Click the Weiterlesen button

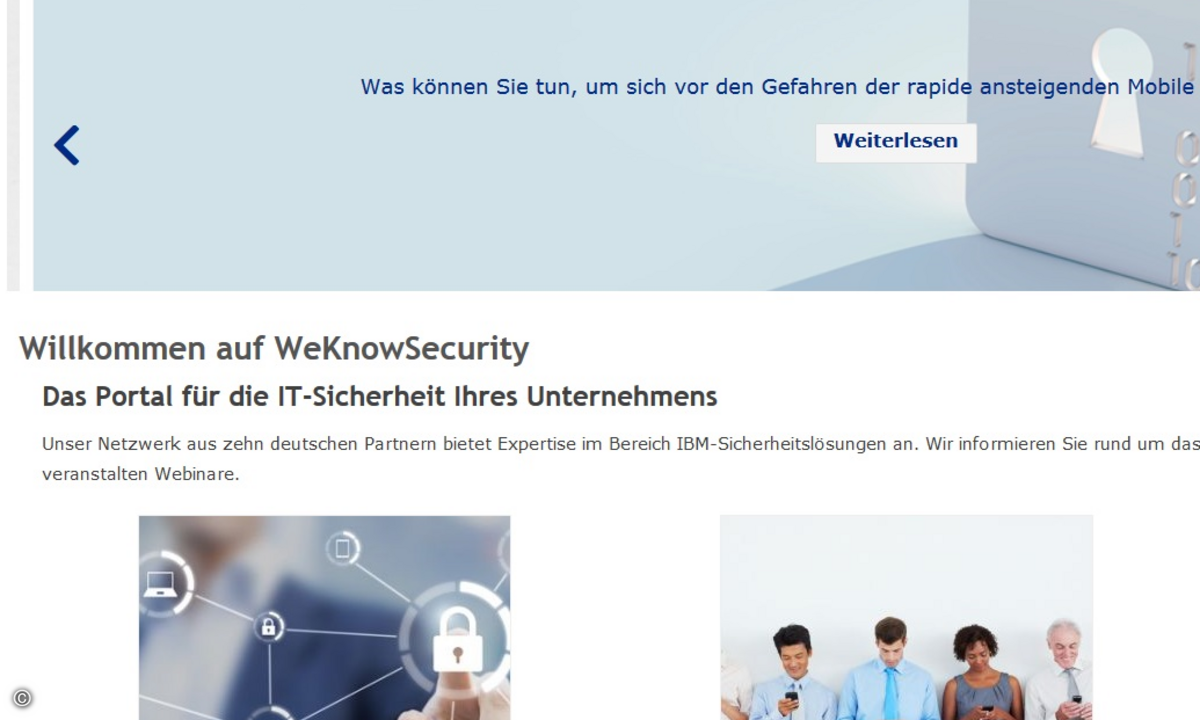tap(896, 142)
